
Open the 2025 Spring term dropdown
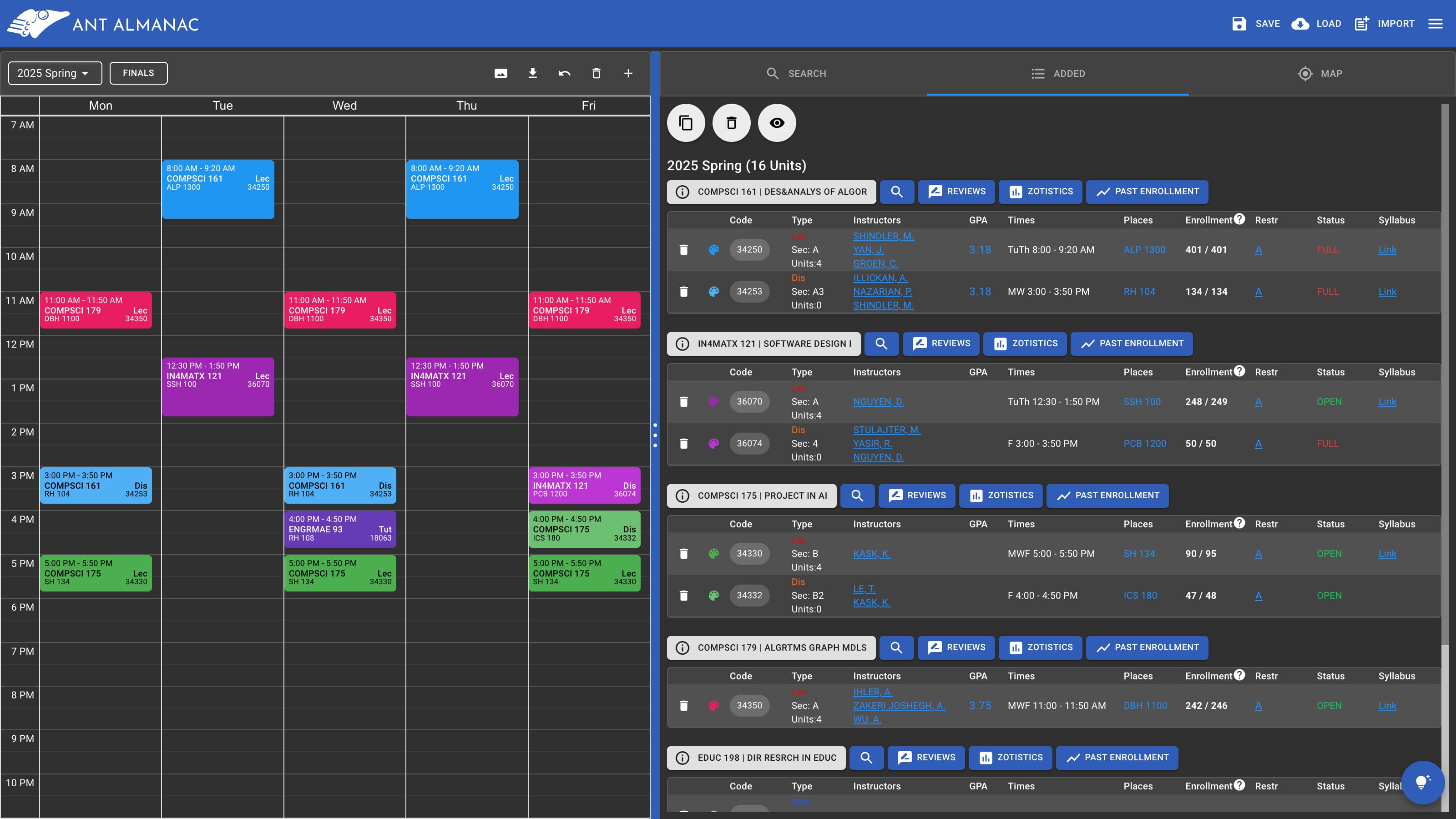click(54, 73)
